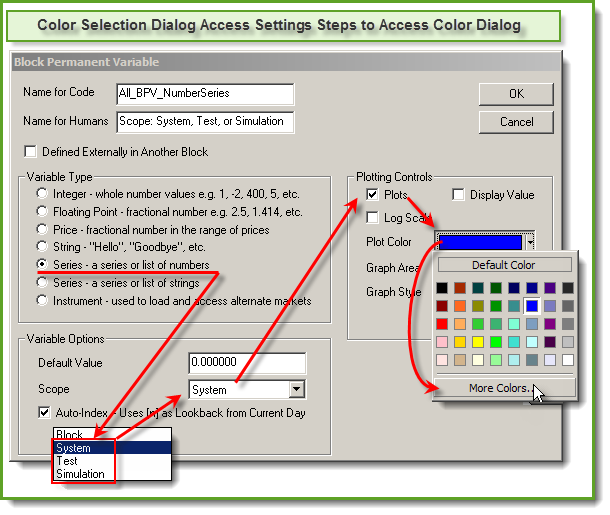Select the Integer variable type

pos(42,193)
